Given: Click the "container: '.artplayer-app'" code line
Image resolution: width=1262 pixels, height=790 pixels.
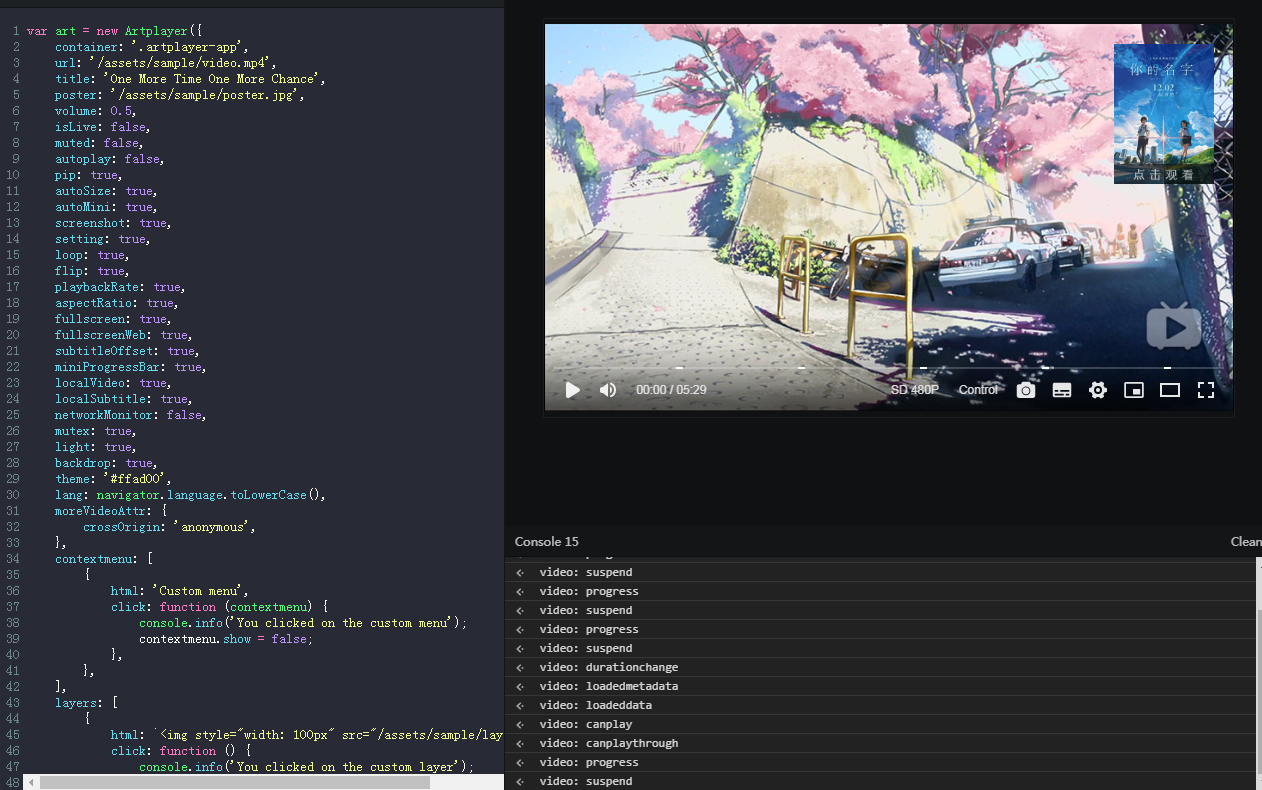Looking at the screenshot, I should click(x=151, y=47).
